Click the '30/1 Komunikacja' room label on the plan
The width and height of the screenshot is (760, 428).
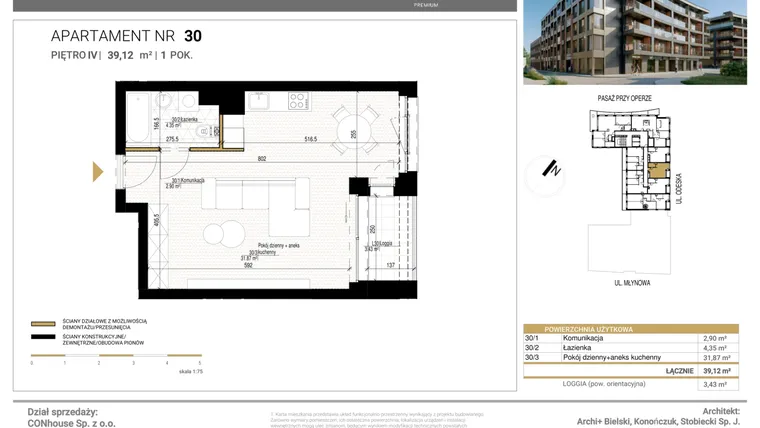click(188, 180)
